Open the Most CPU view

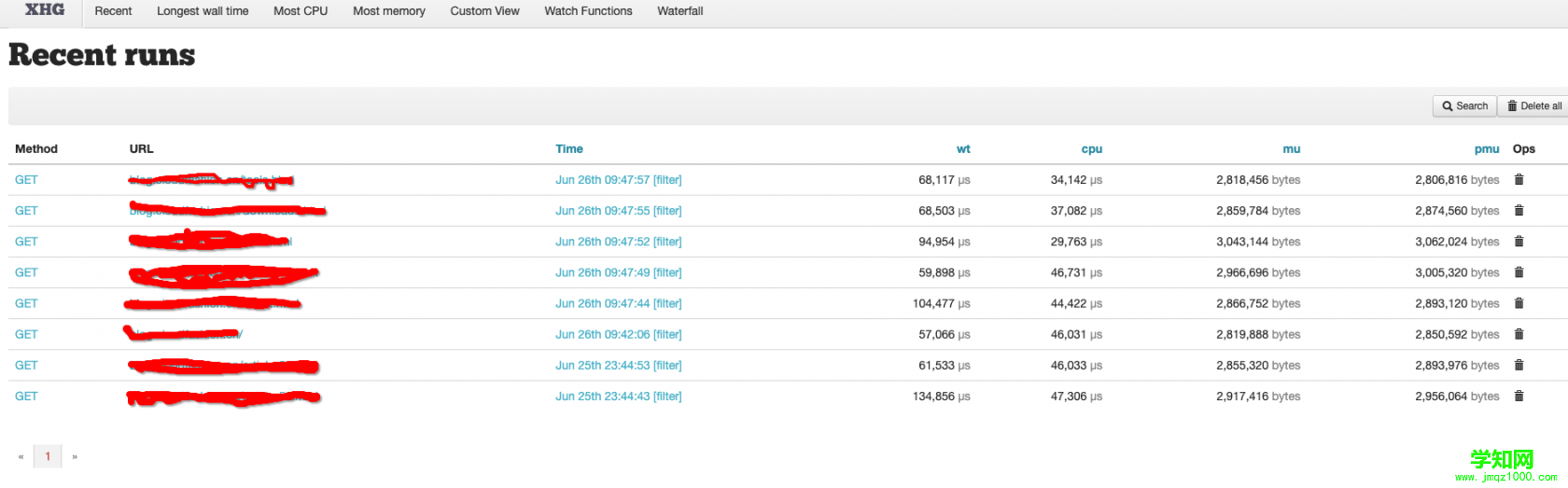point(301,11)
